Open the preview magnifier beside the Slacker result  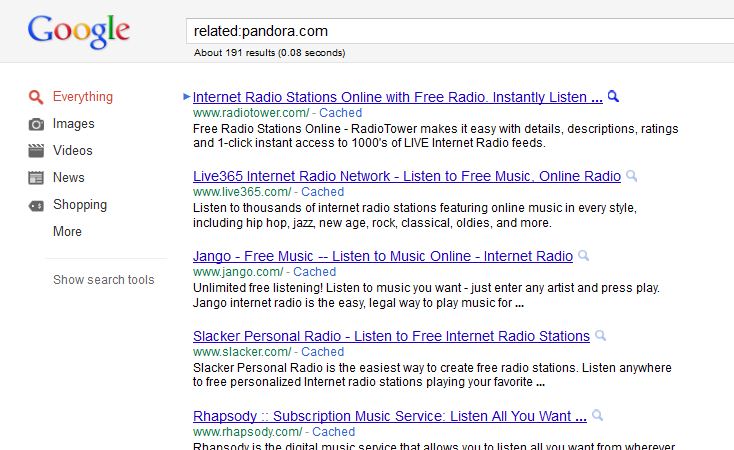pos(600,335)
